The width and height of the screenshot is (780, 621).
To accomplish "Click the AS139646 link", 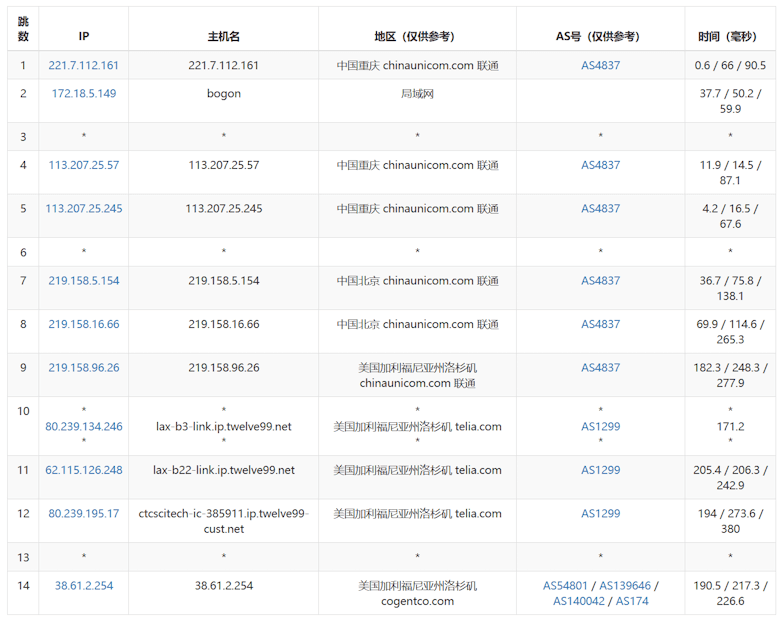I will 626,586.
